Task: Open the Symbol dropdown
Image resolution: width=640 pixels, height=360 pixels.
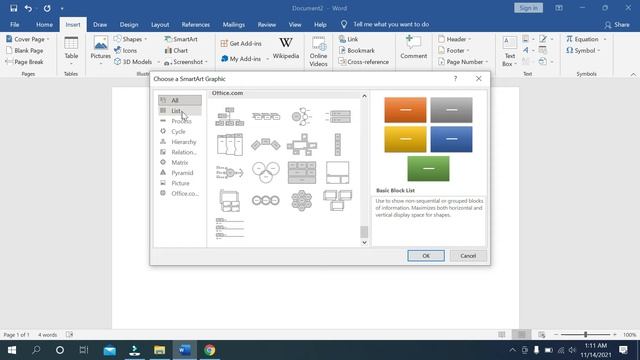Action: pos(583,51)
